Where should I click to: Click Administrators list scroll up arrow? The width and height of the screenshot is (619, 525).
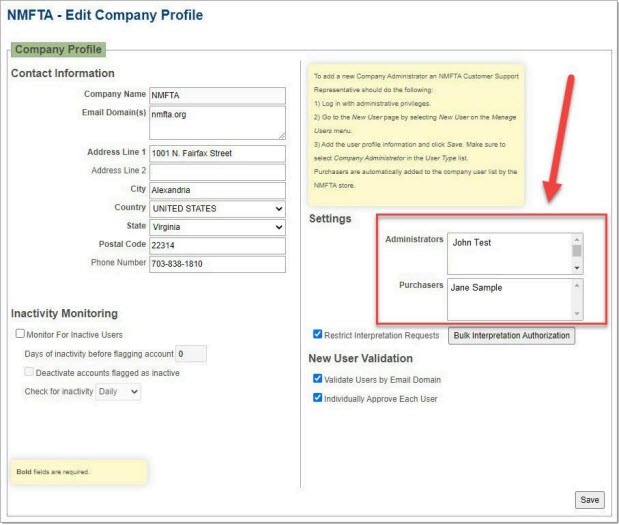[x=577, y=240]
